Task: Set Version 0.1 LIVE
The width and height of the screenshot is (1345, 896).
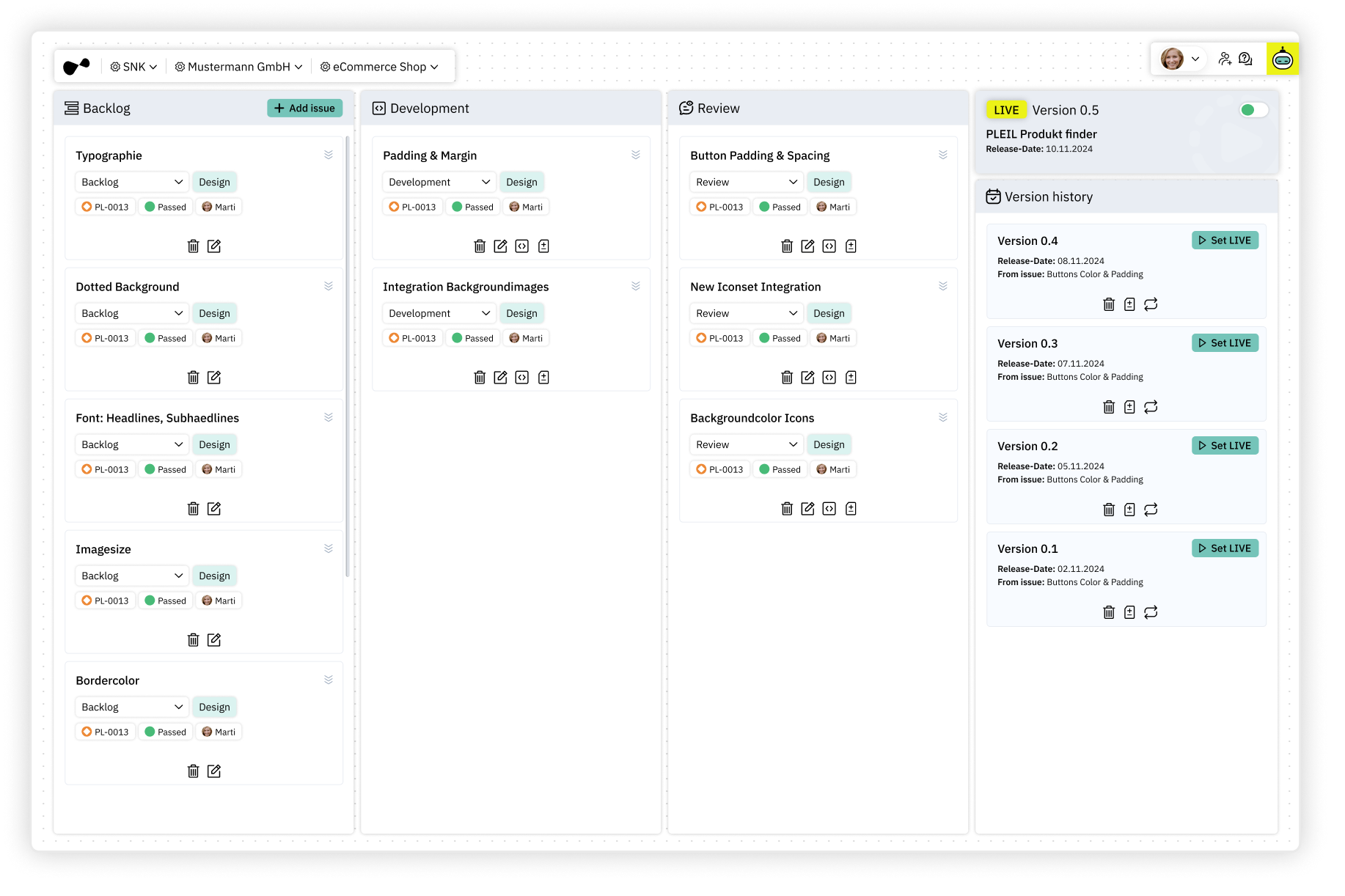Action: 1225,548
